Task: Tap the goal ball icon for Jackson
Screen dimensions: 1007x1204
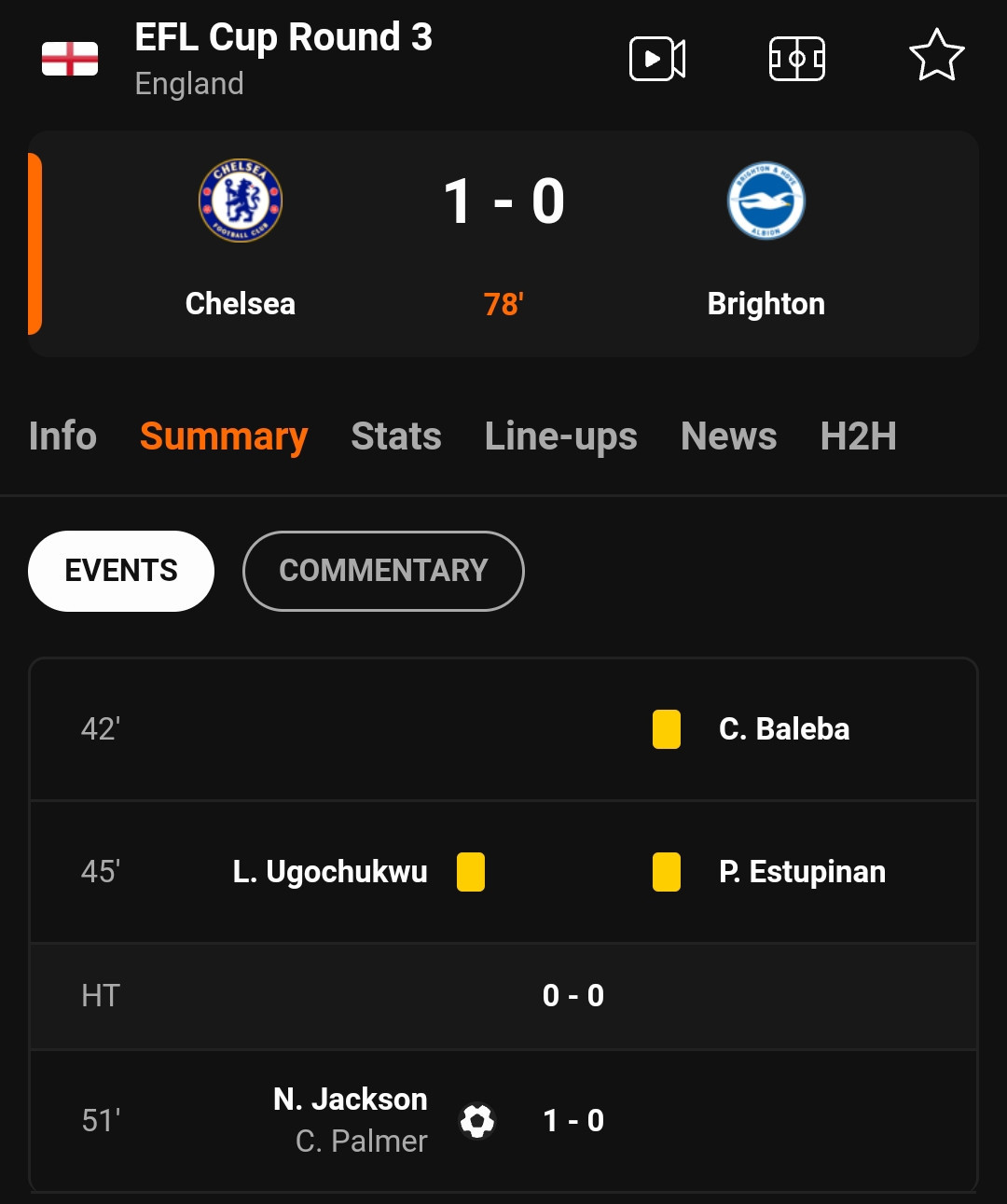Action: click(477, 1121)
